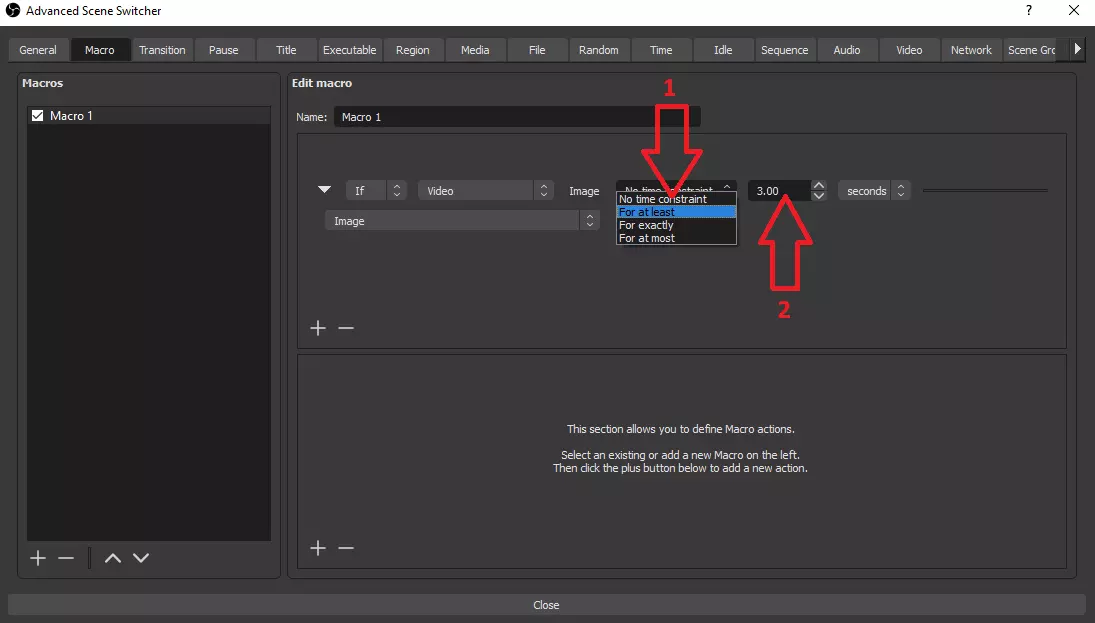1095x623 pixels.
Task: Remove selected macro with minus icon
Action: [66, 558]
